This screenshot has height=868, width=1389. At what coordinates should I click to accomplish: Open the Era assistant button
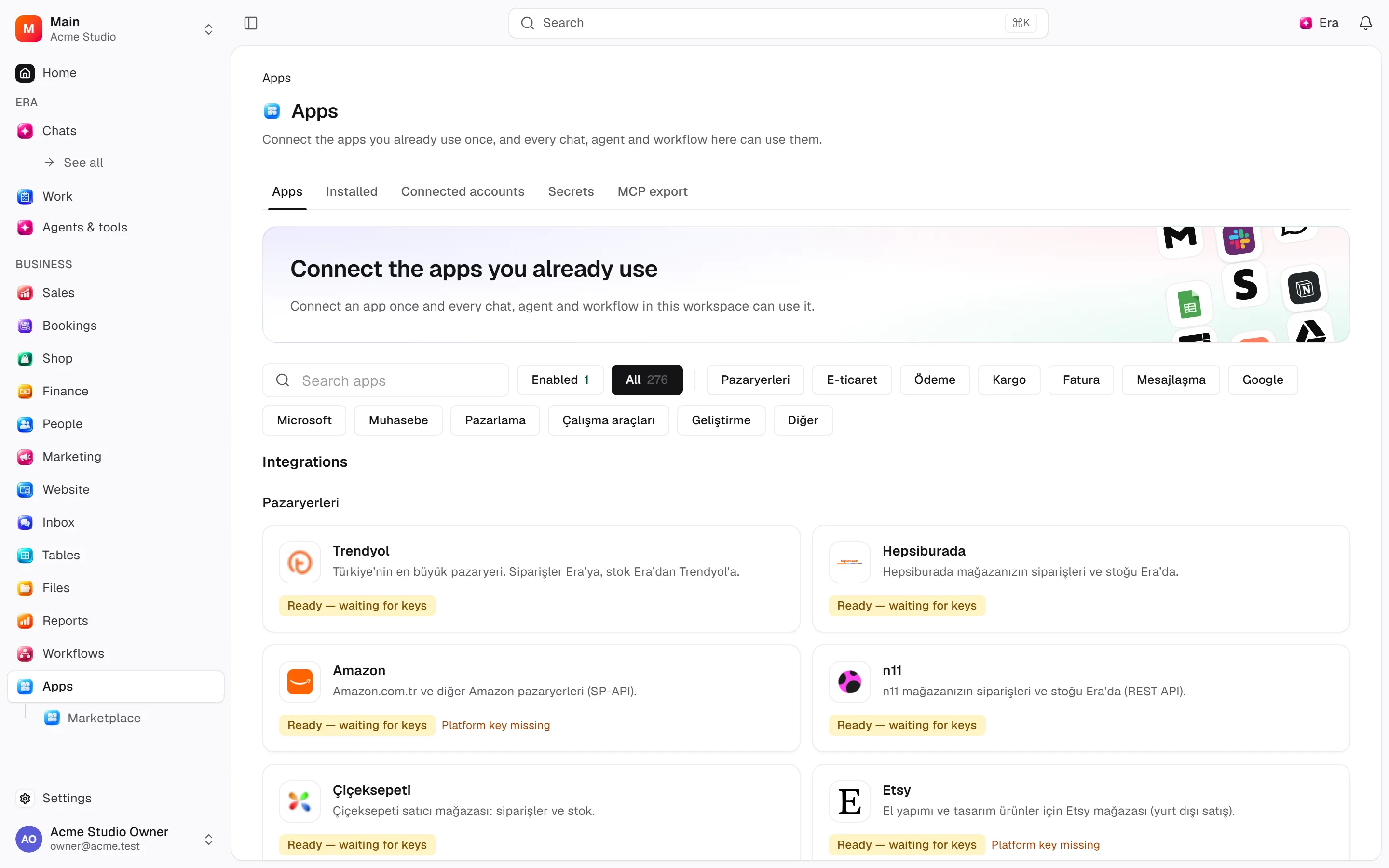click(1319, 23)
